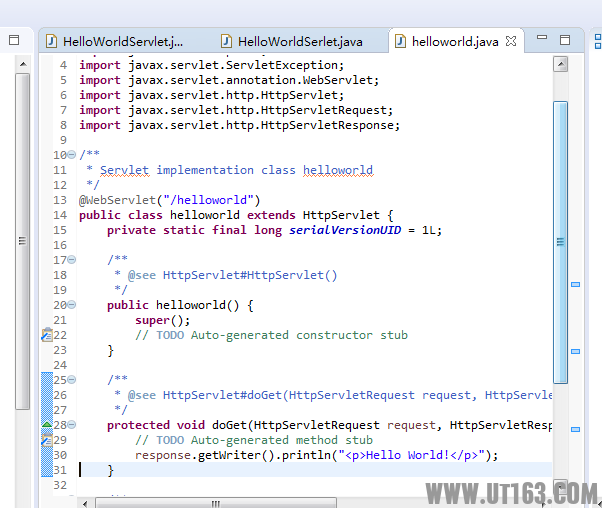Collapse the doGet Javadoc at line 25
This screenshot has height=508, width=602.
pyautogui.click(x=71, y=380)
